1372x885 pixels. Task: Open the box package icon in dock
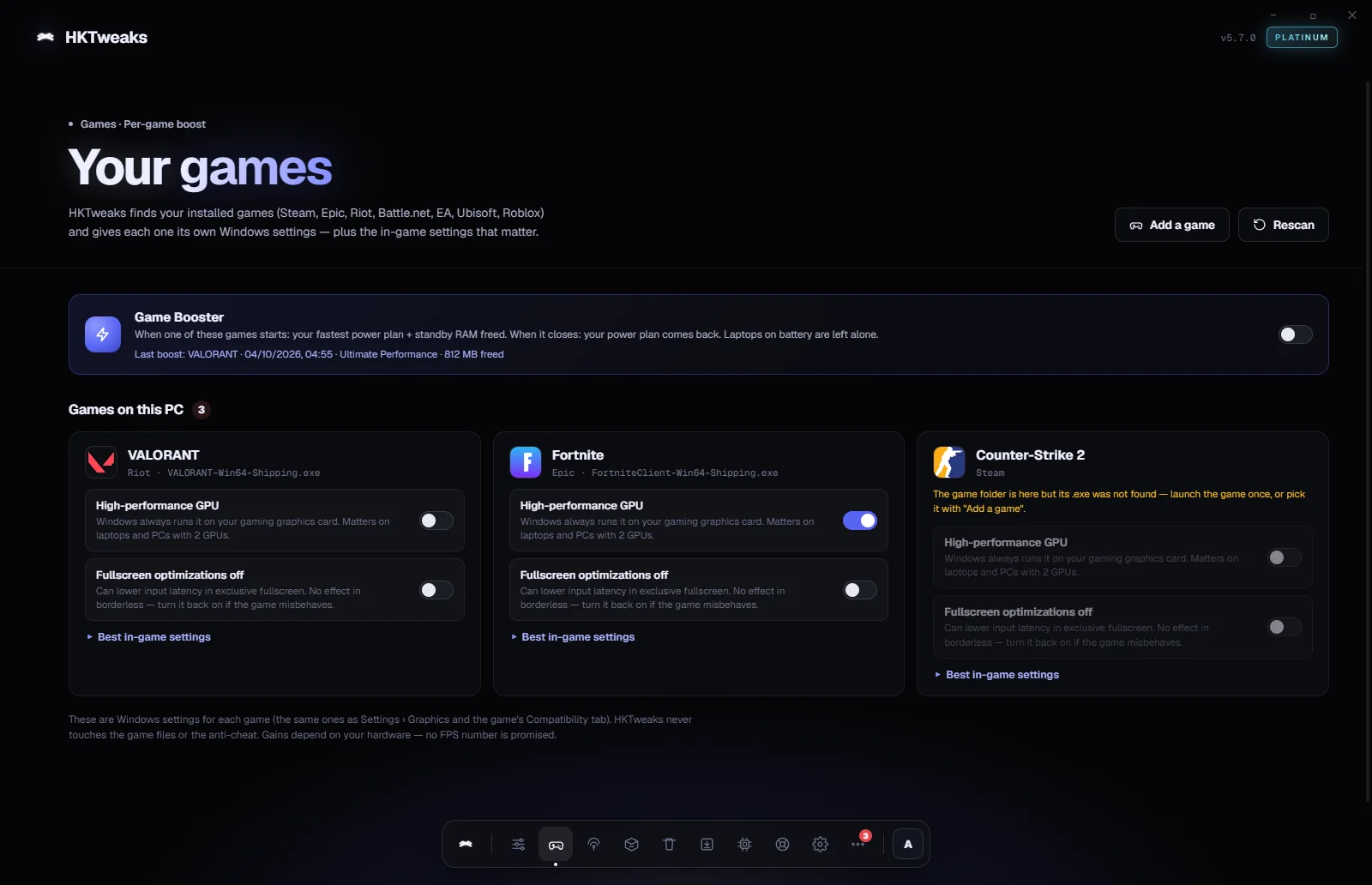coord(631,844)
